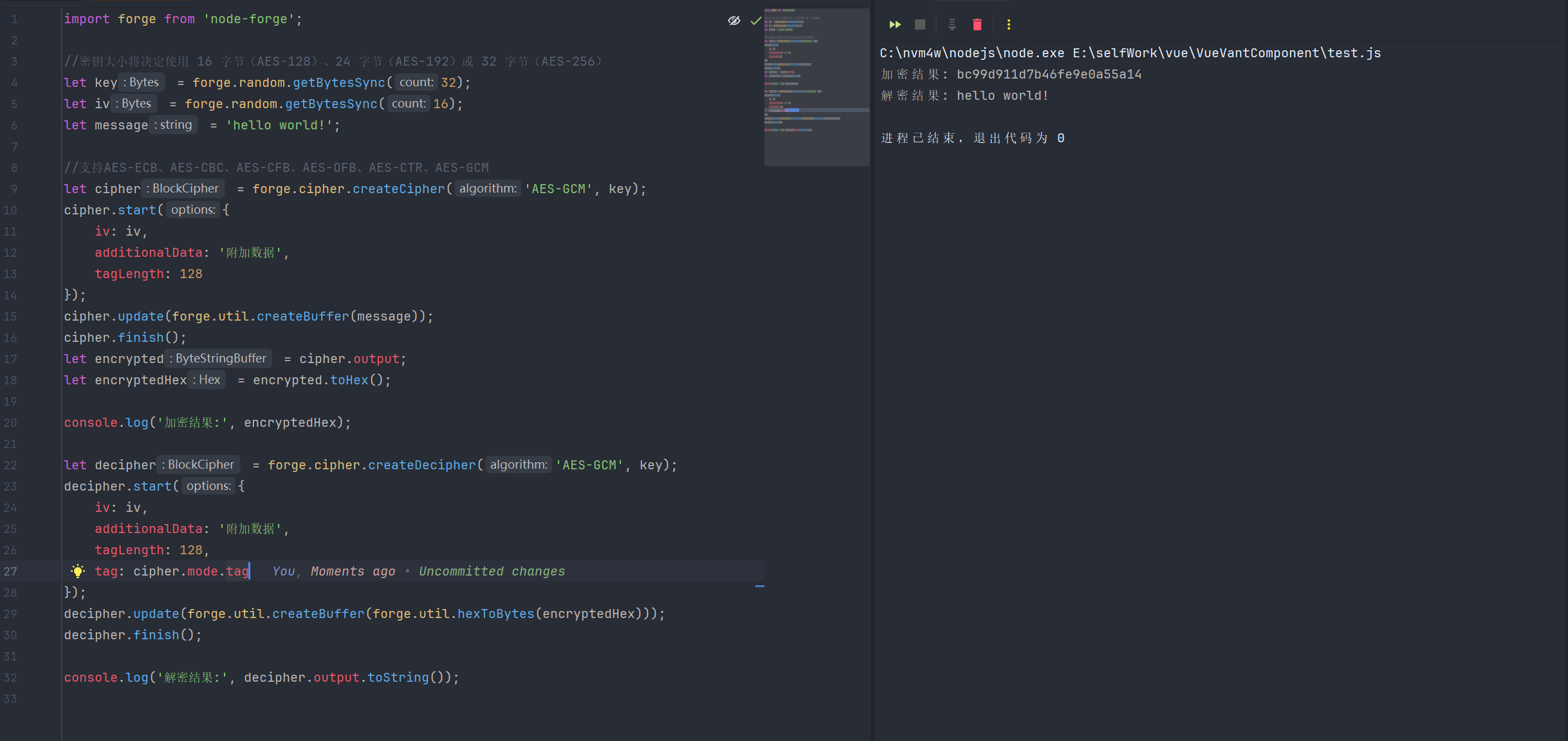Click gutter at line number 9
The height and width of the screenshot is (741, 1568).
tap(14, 189)
